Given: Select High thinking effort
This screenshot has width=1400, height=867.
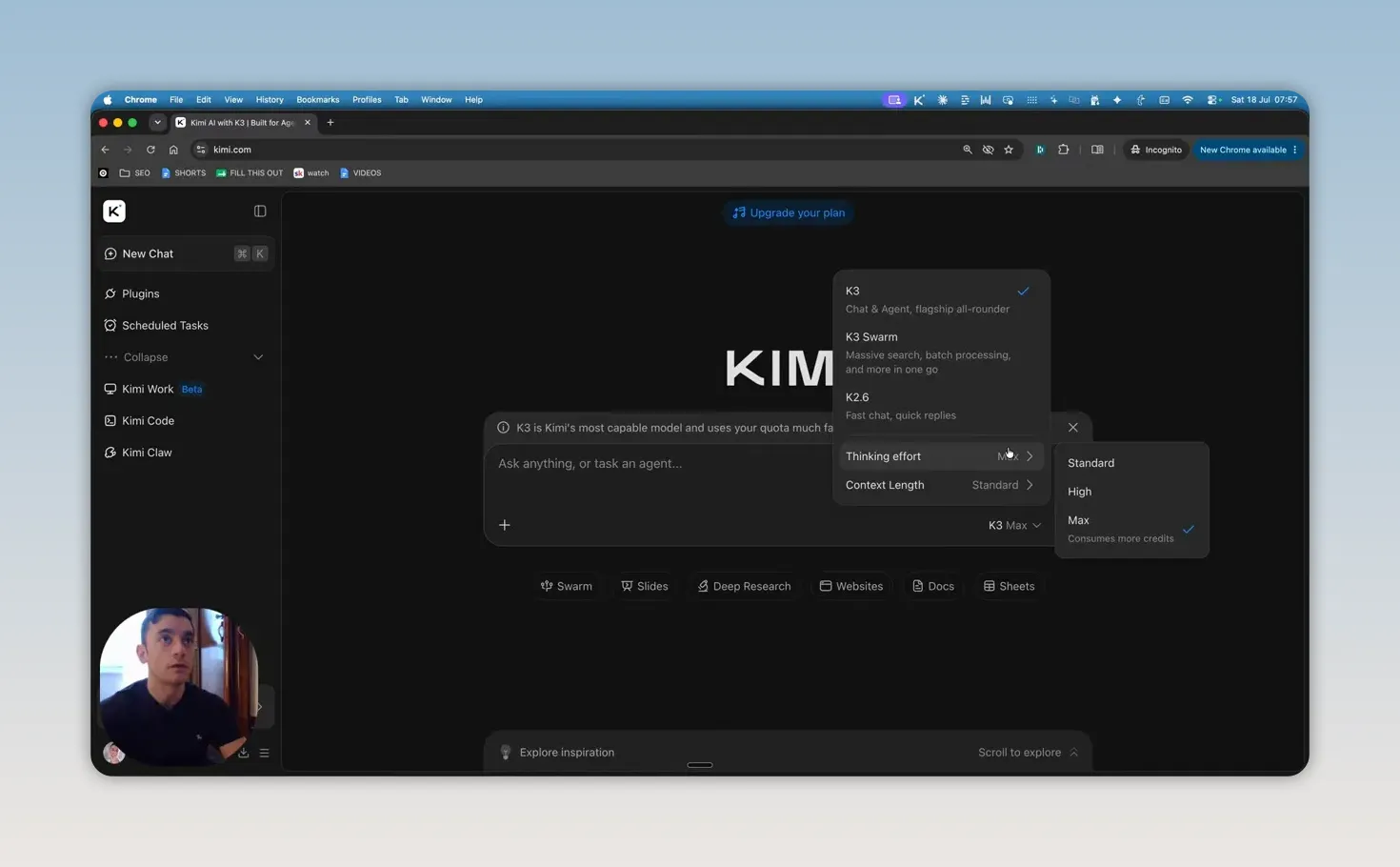Looking at the screenshot, I should tap(1131, 492).
